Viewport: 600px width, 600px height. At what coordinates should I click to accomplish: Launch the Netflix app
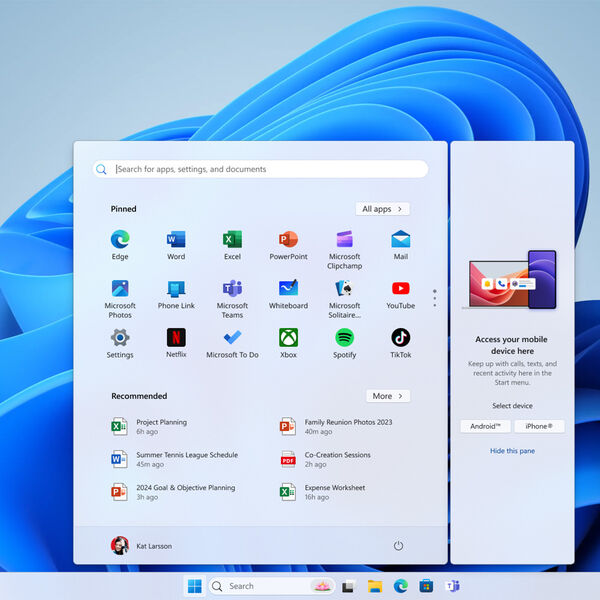click(x=176, y=338)
